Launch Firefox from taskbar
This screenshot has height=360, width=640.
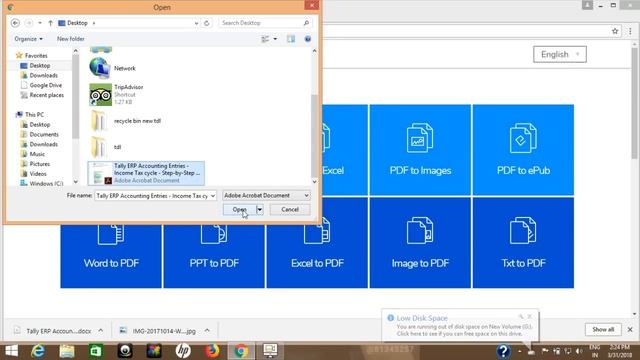(x=212, y=351)
